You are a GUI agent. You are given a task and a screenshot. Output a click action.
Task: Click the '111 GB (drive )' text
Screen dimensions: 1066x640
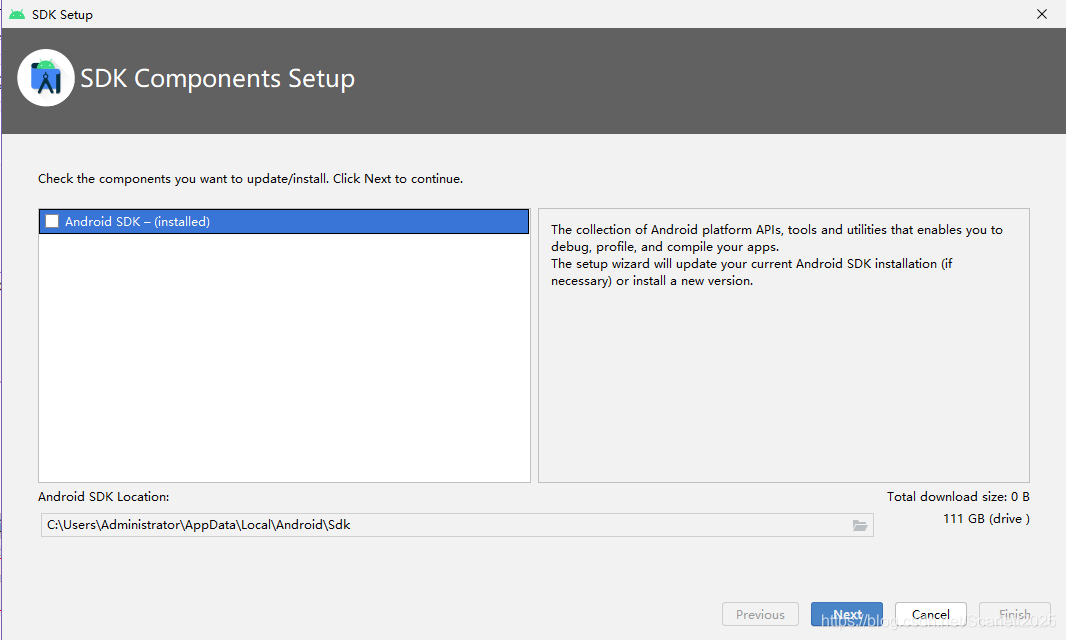coord(986,518)
